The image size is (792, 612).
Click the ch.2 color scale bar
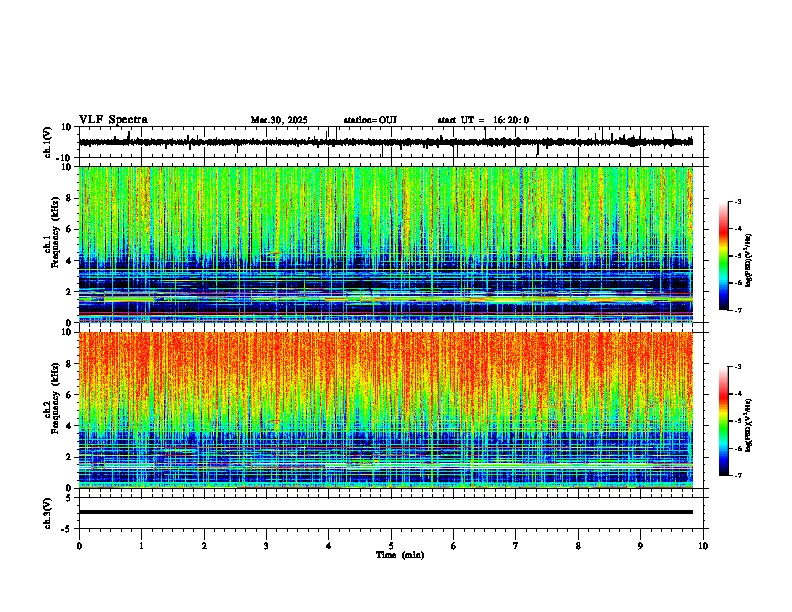[723, 421]
